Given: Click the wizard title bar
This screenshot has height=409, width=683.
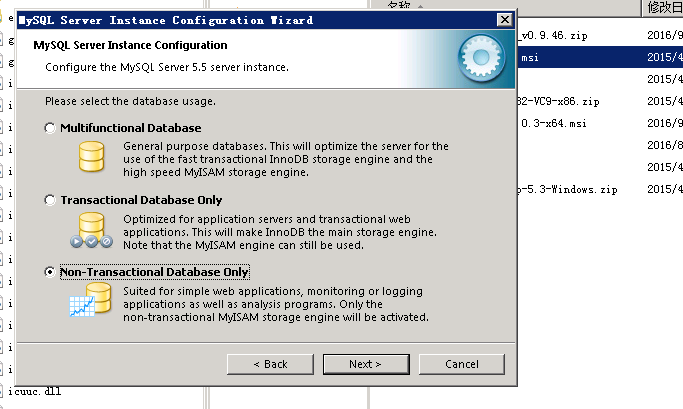Looking at the screenshot, I should 250,20.
